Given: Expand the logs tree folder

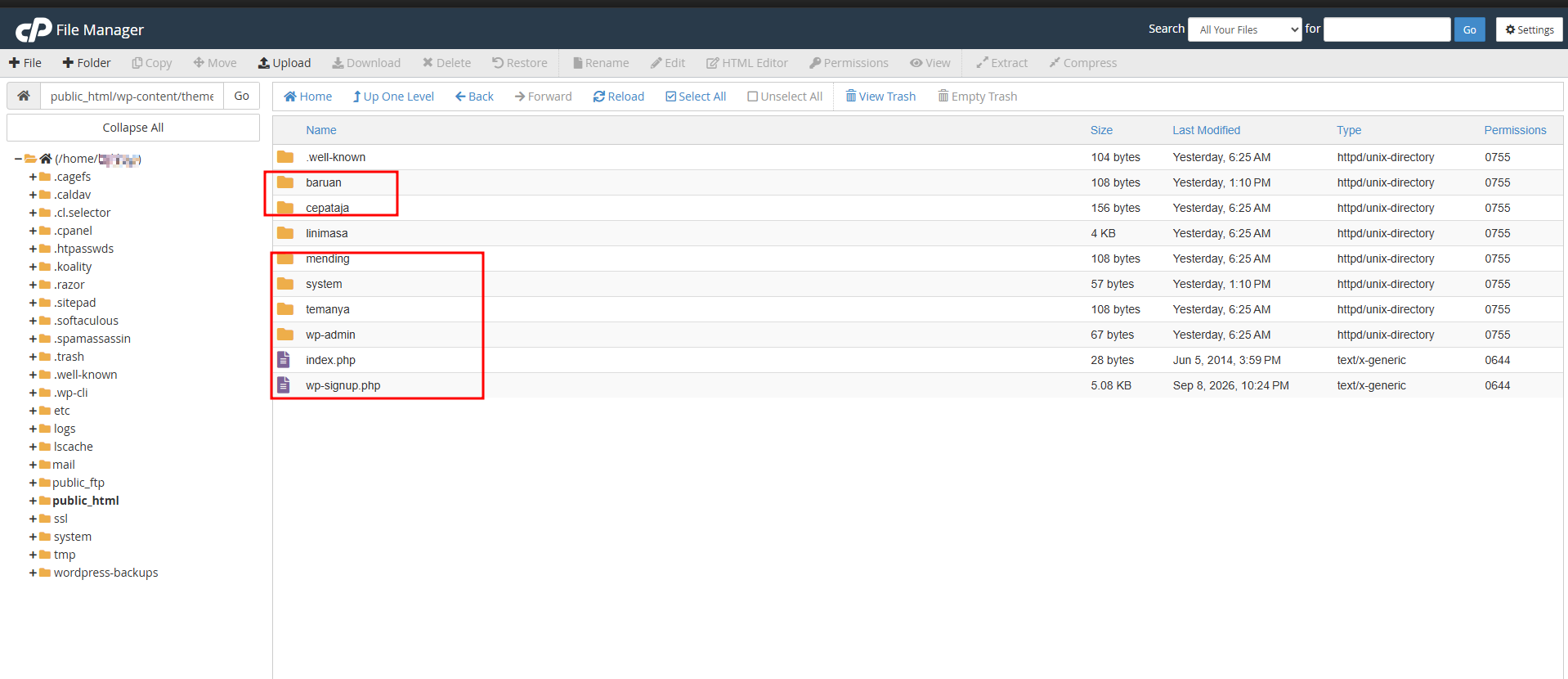Looking at the screenshot, I should (x=34, y=429).
